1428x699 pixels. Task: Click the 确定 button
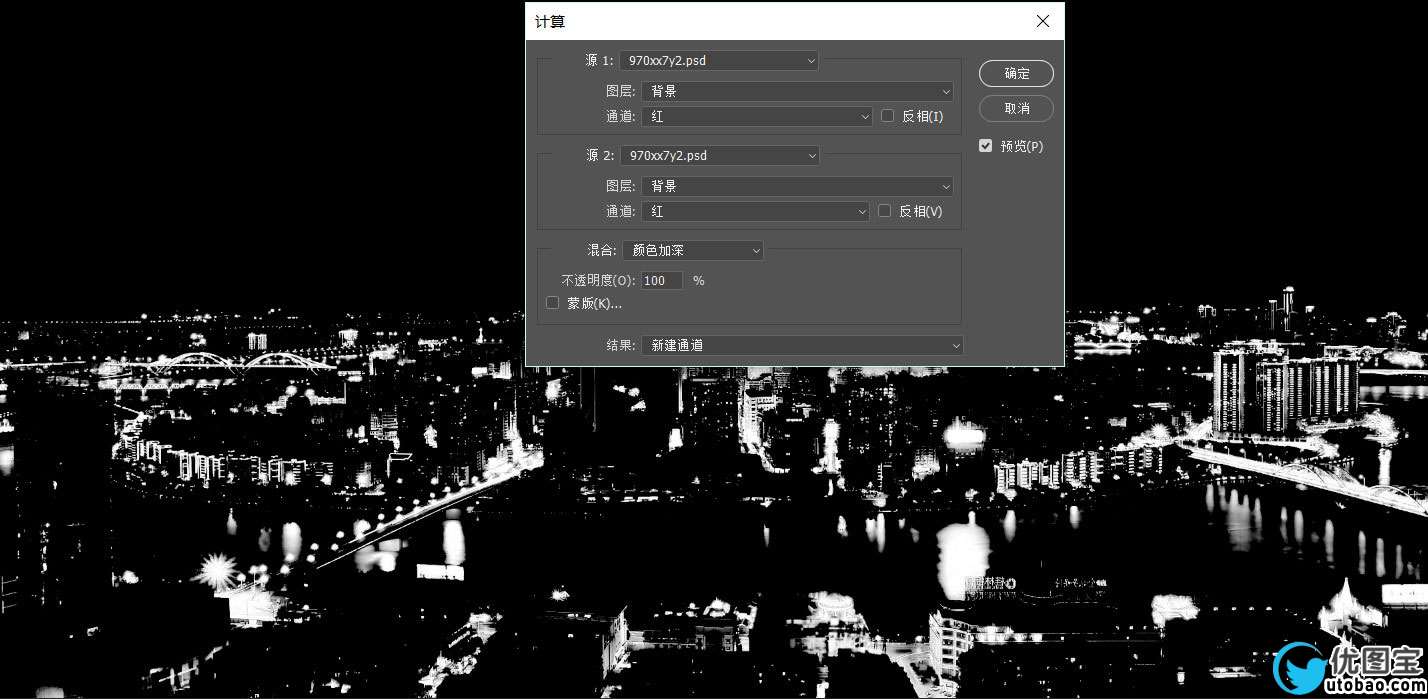tap(1016, 73)
